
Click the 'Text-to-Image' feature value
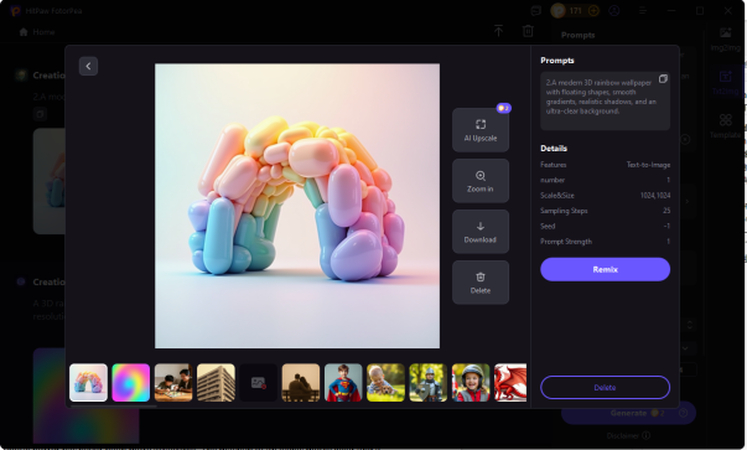648,165
